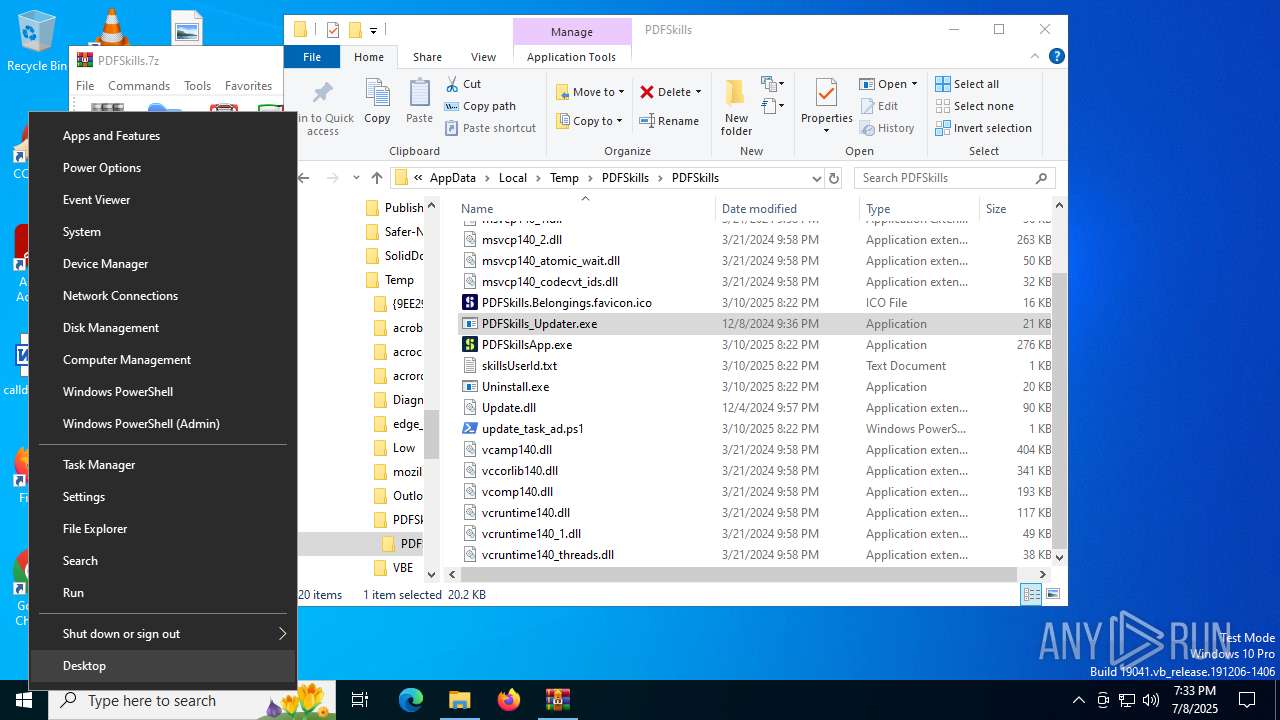Click Select all in the ribbon
Screen dimensions: 1280x720
point(967,84)
